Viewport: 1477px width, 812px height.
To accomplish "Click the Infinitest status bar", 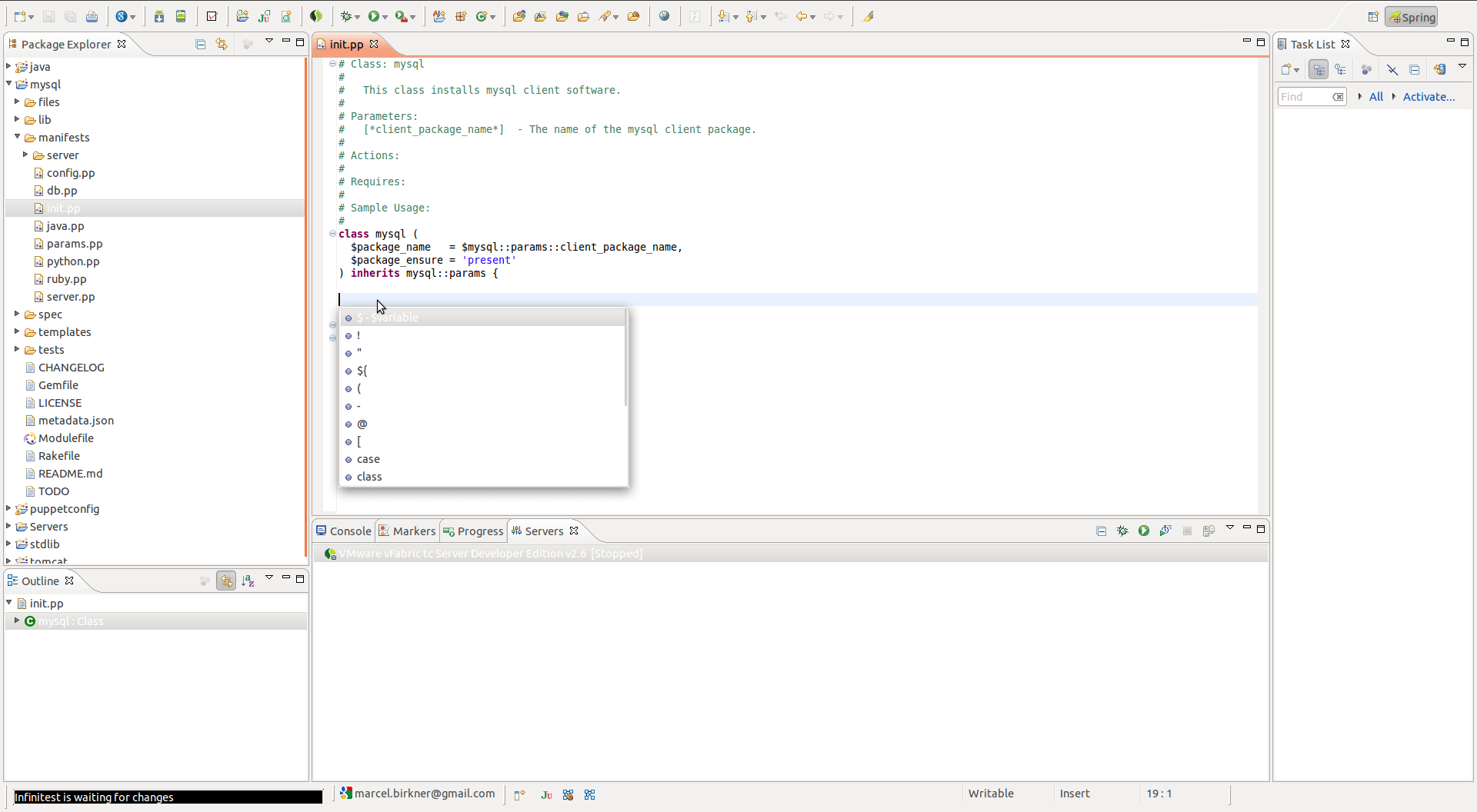I will click(168, 797).
